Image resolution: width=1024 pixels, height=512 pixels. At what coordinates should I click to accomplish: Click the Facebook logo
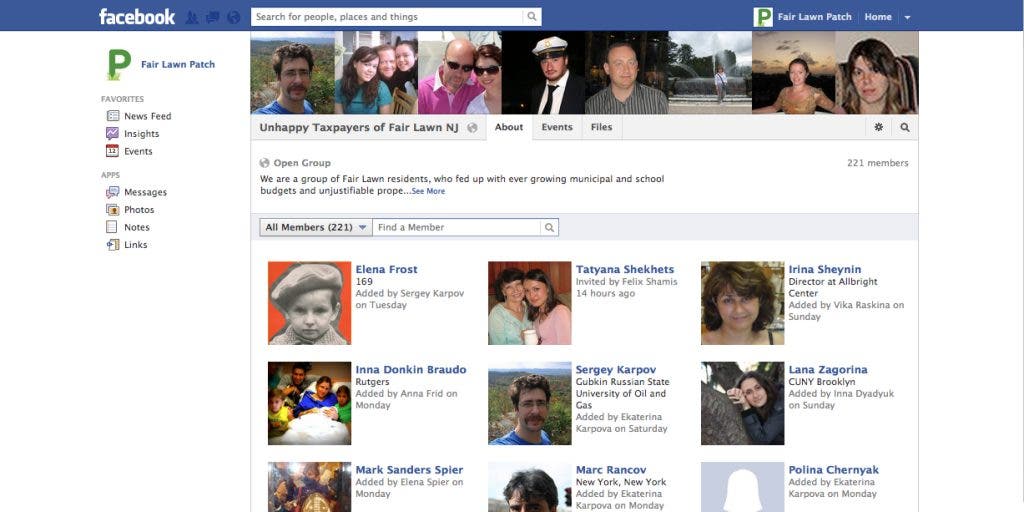[137, 17]
